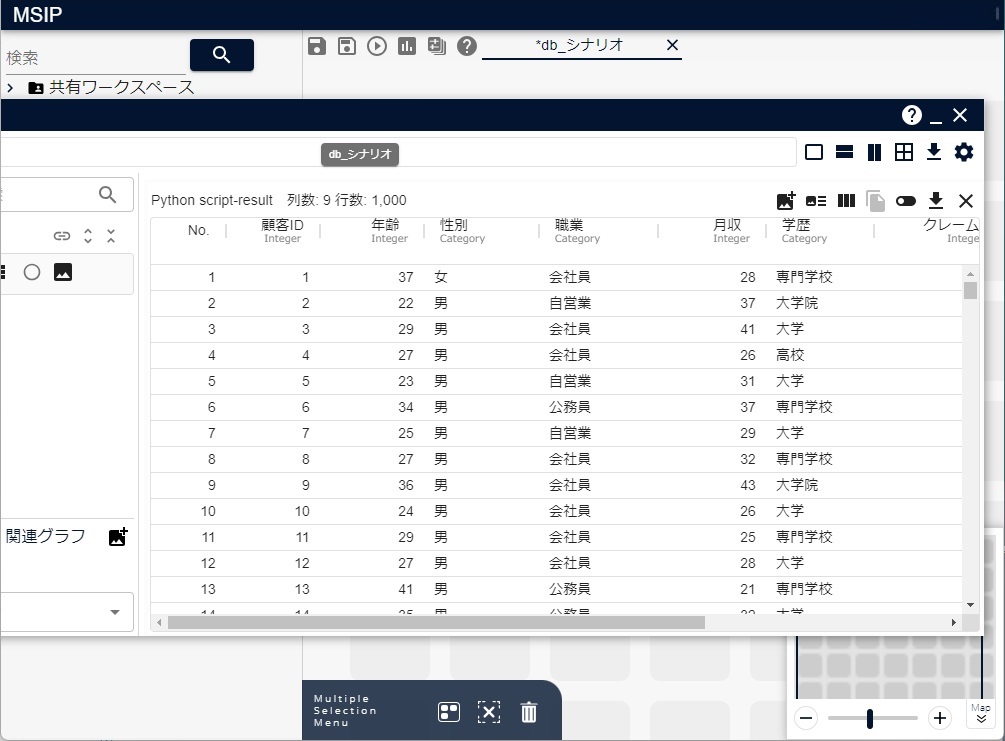Click the scroll down arrow of the table
Viewport: 1005px width, 741px height.
click(970, 604)
